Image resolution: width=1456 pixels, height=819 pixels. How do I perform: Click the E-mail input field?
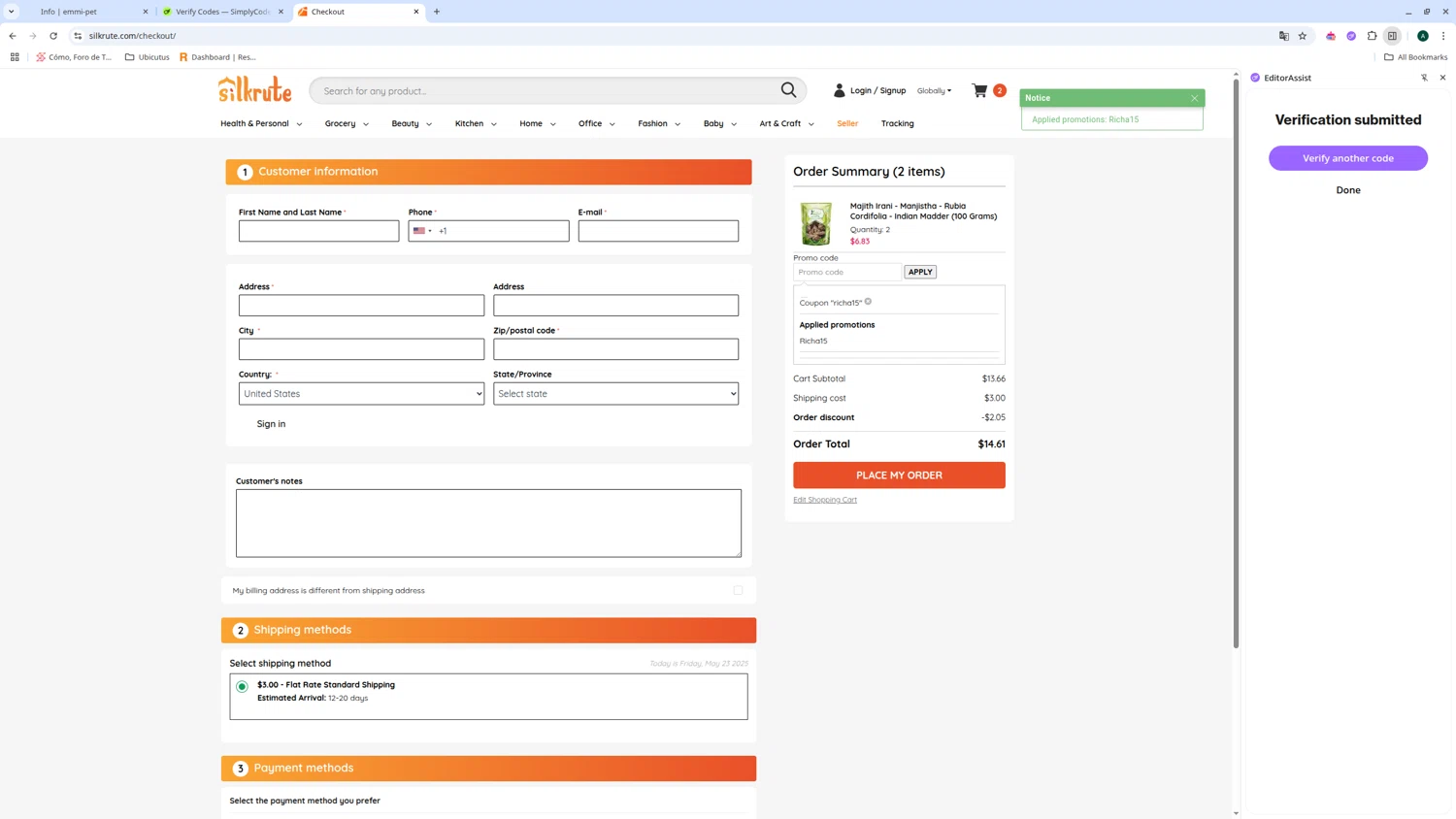(x=658, y=231)
